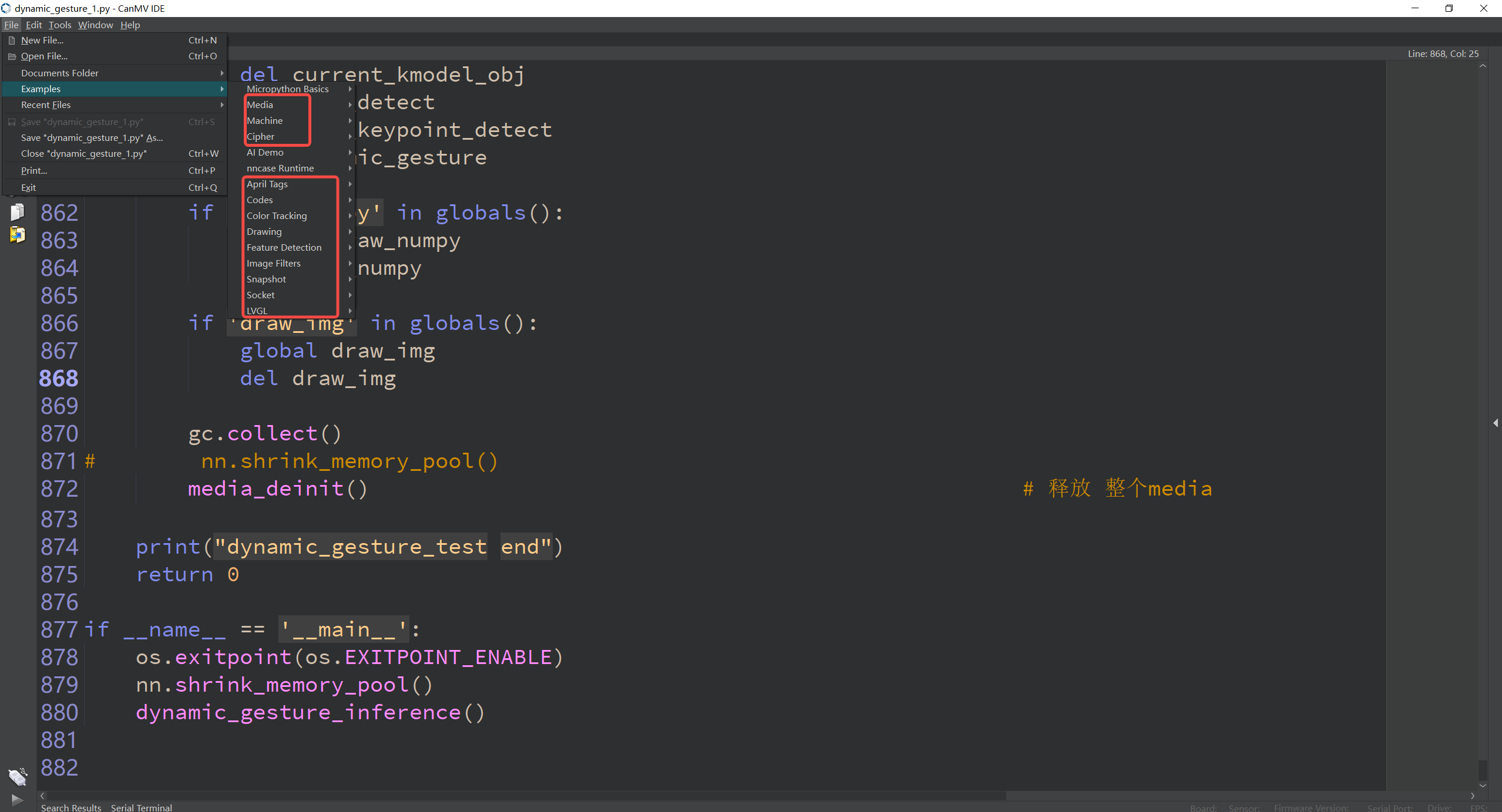Select the Snapshot examples entry
1502x812 pixels.
click(x=266, y=279)
